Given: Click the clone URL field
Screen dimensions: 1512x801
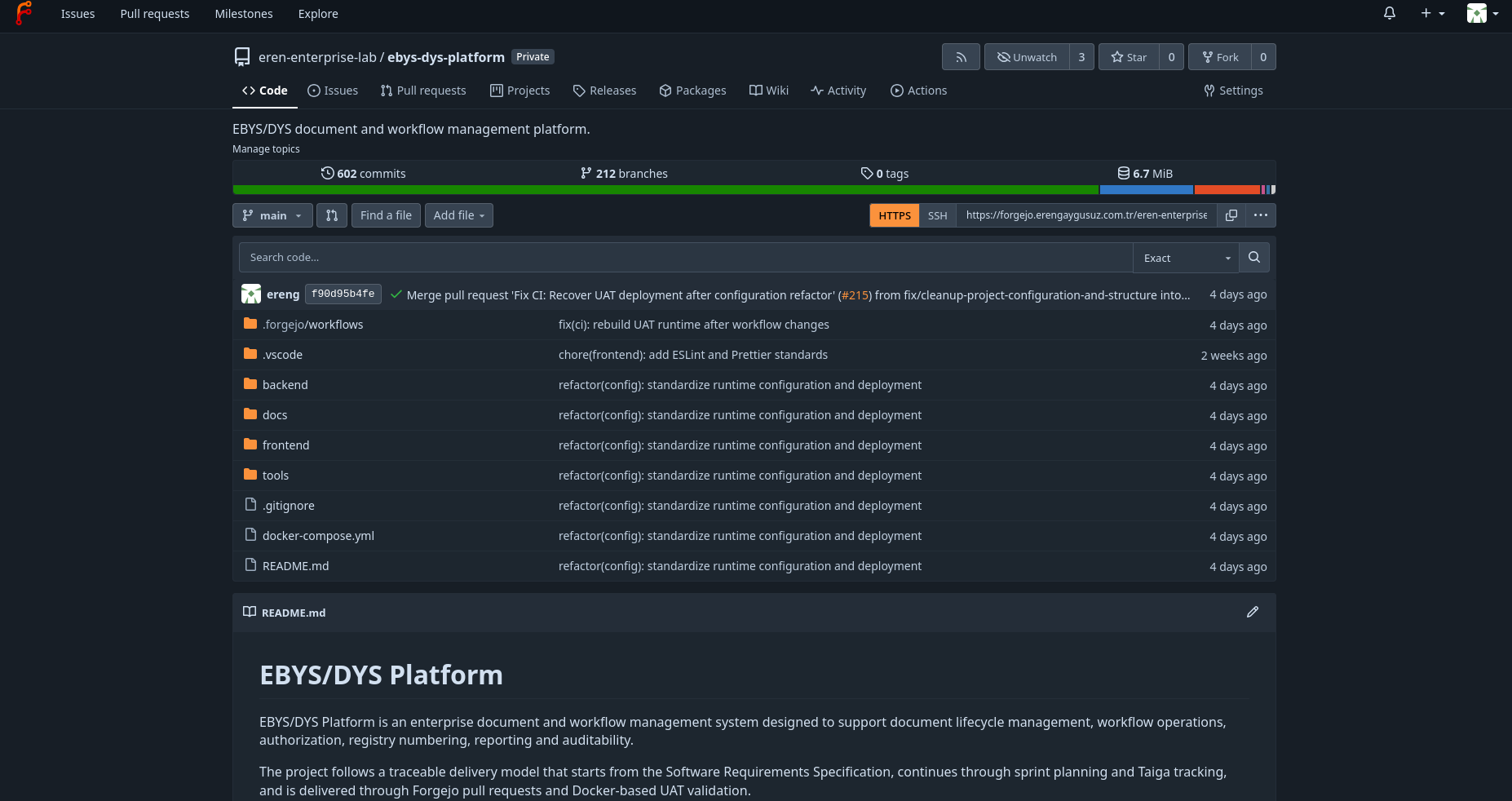Looking at the screenshot, I should (x=1086, y=215).
